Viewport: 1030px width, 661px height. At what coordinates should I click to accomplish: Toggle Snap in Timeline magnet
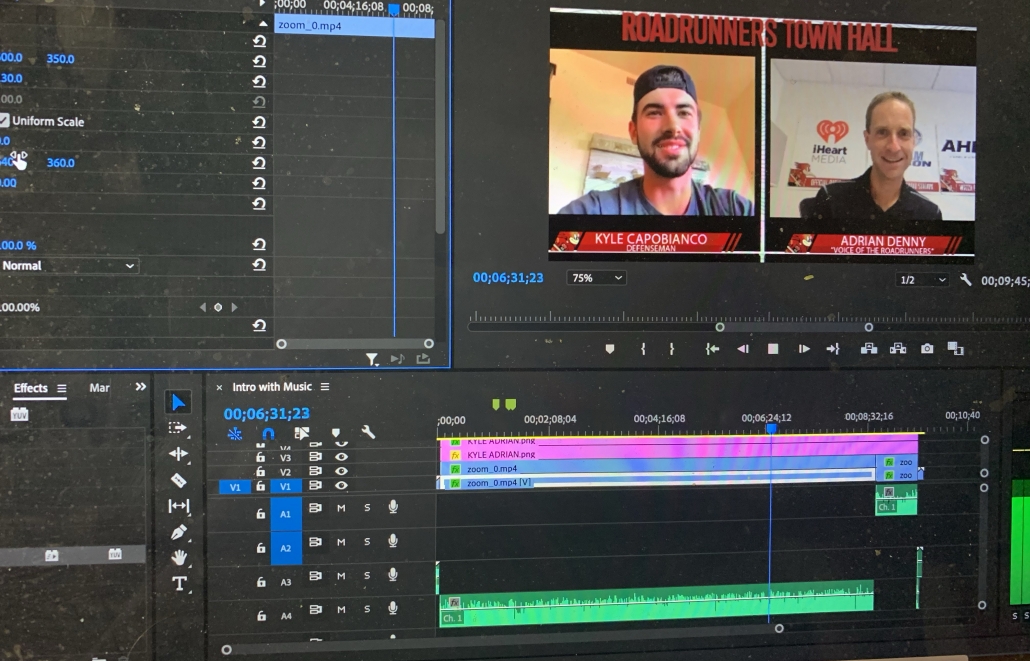tap(268, 433)
